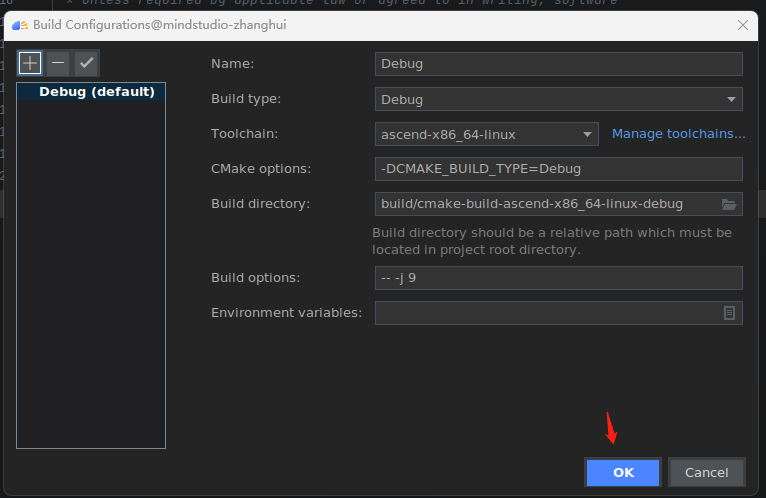
Task: Focus the Name text field
Action: point(558,64)
